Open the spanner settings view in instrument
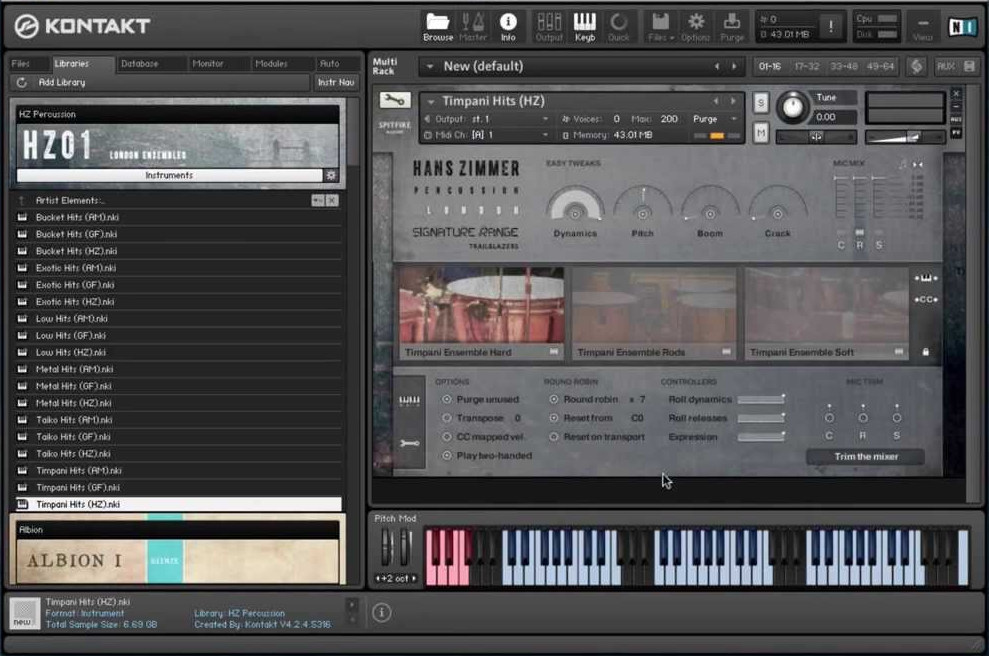The width and height of the screenshot is (989, 656). pos(409,443)
